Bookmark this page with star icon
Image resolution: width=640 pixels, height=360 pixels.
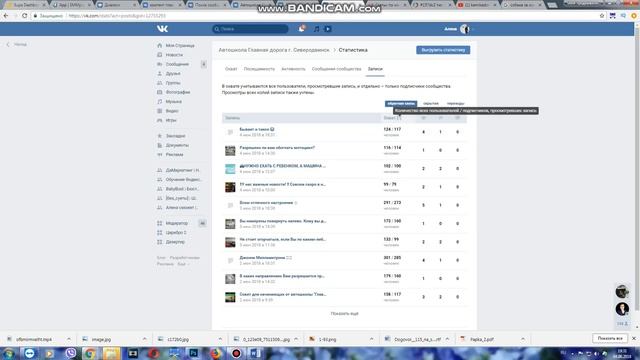602,16
